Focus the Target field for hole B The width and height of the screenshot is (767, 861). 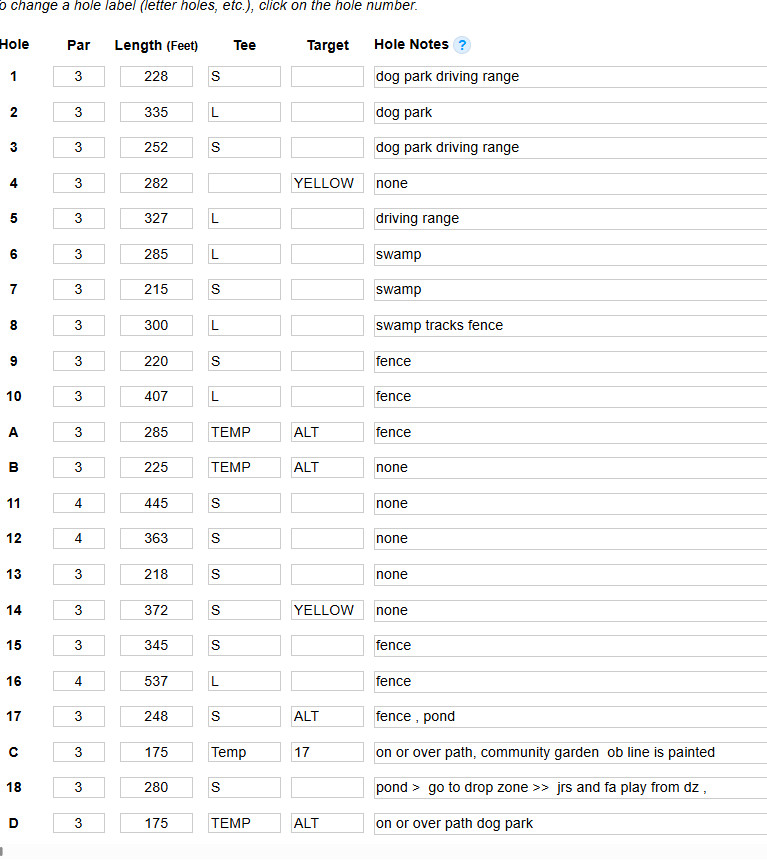pyautogui.click(x=327, y=467)
